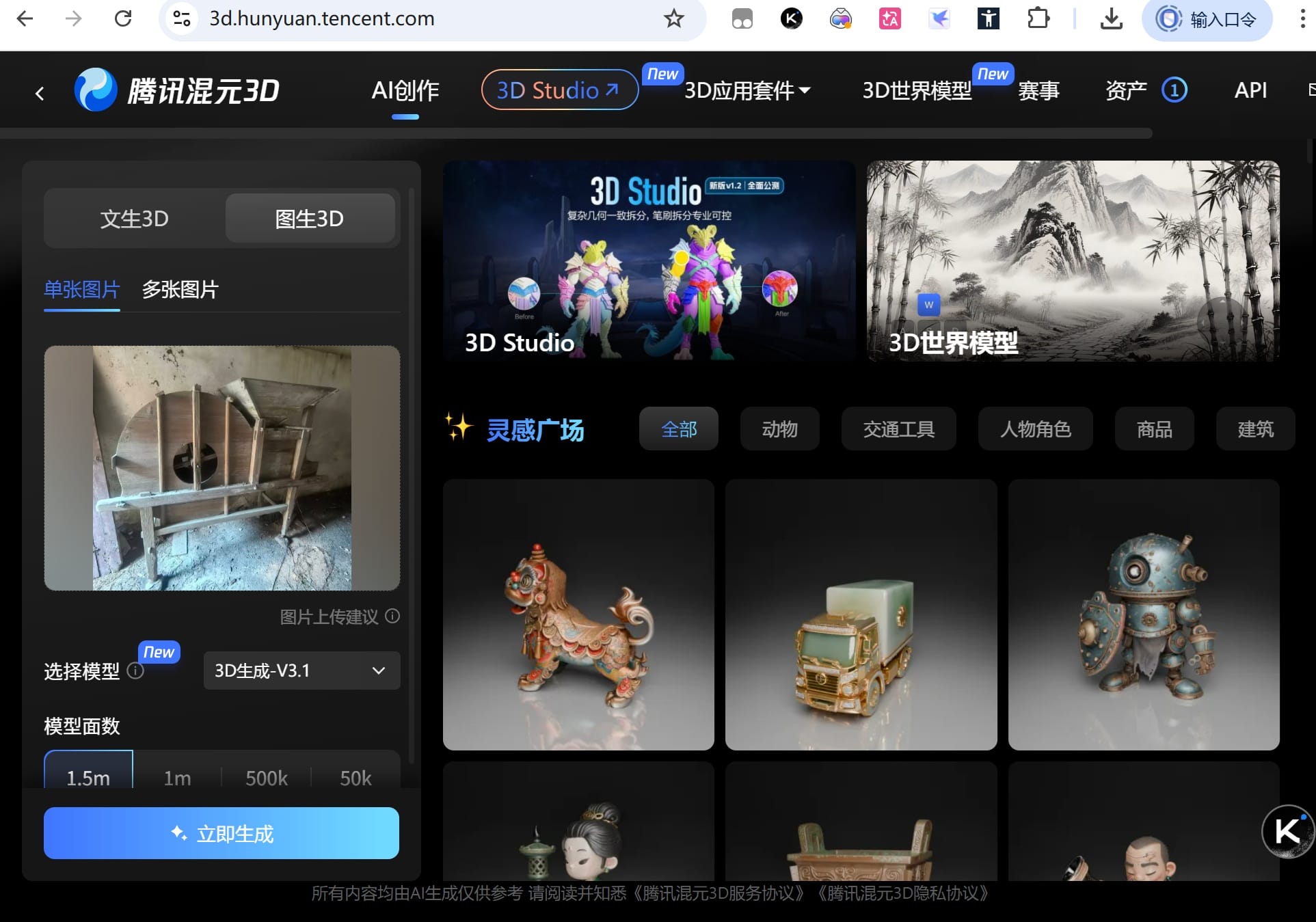Reload the page with the refresh icon

pos(123,18)
